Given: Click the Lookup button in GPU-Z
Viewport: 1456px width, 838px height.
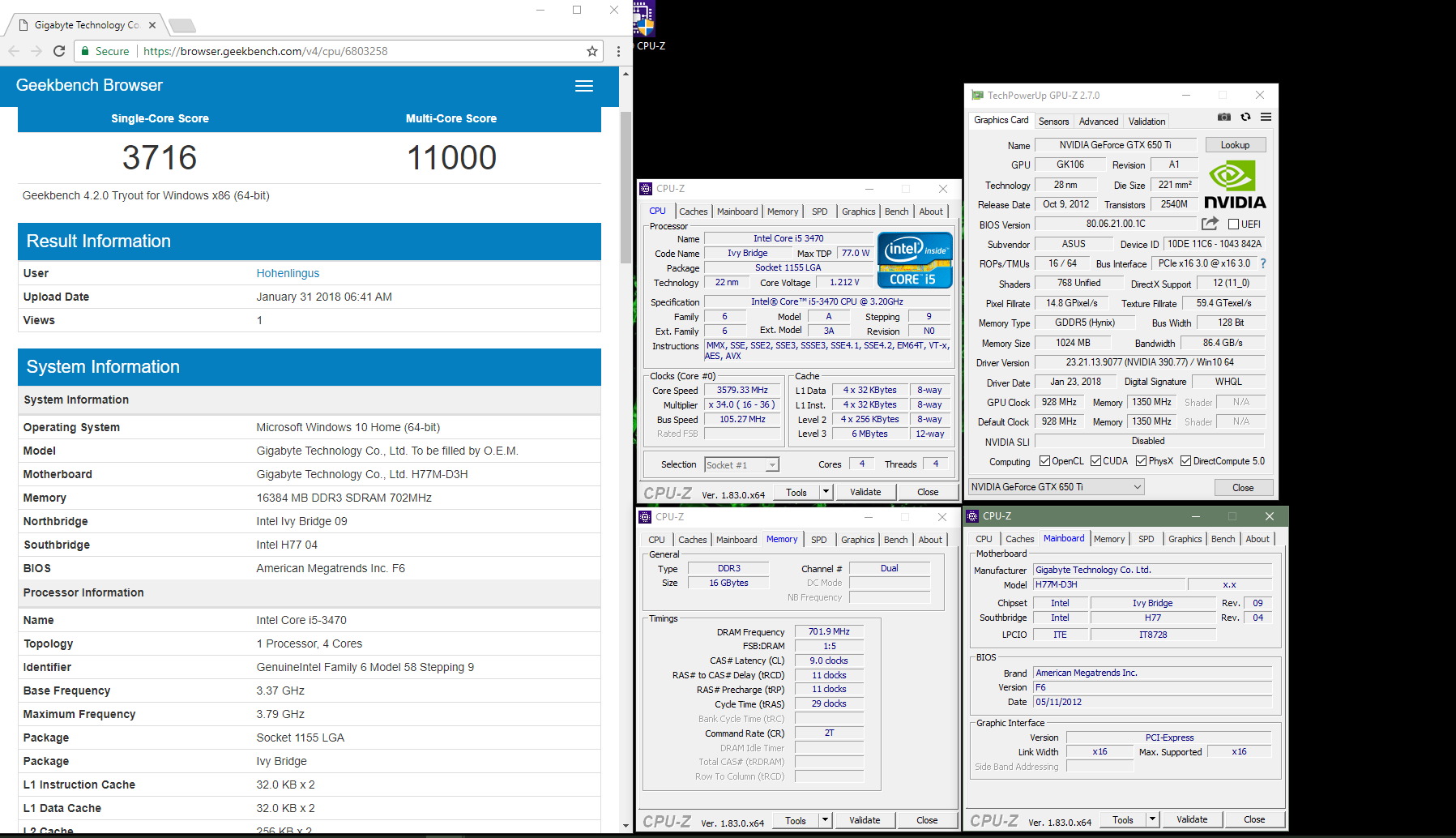Looking at the screenshot, I should coord(1236,145).
